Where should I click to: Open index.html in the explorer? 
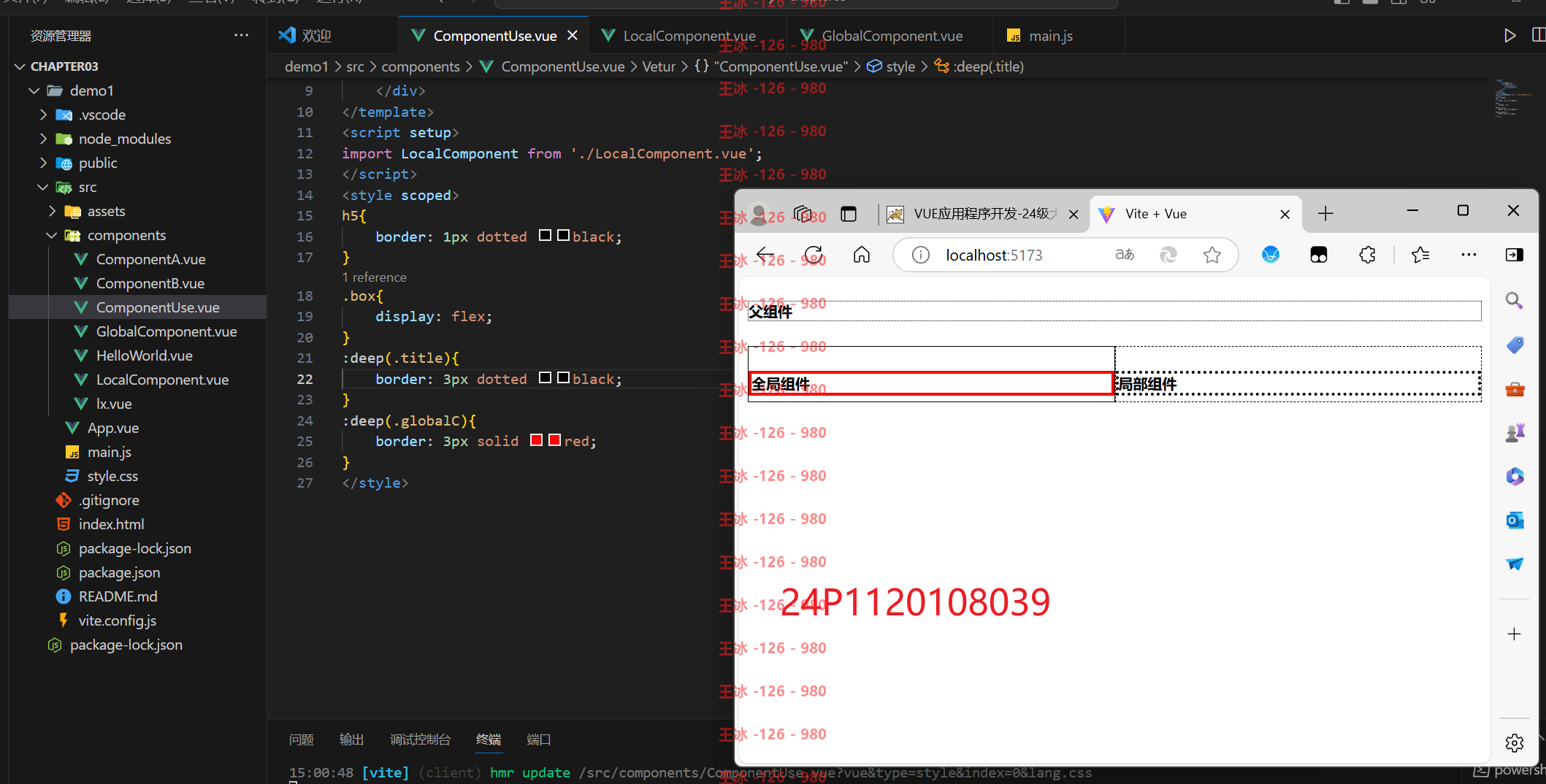(111, 524)
